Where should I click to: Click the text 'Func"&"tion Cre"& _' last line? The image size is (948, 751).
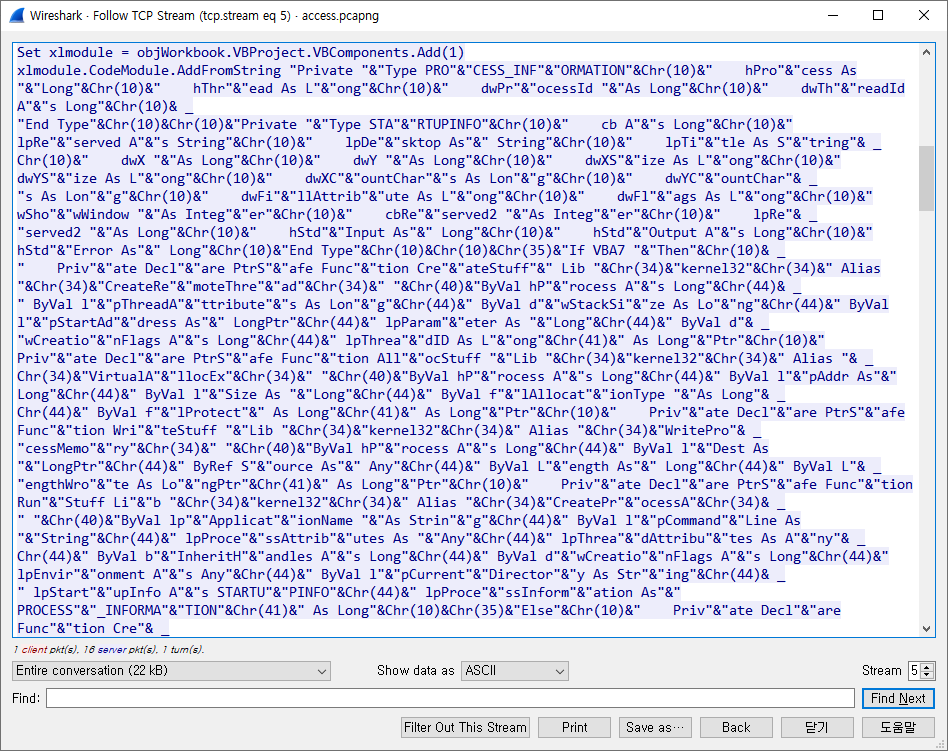tap(93, 629)
